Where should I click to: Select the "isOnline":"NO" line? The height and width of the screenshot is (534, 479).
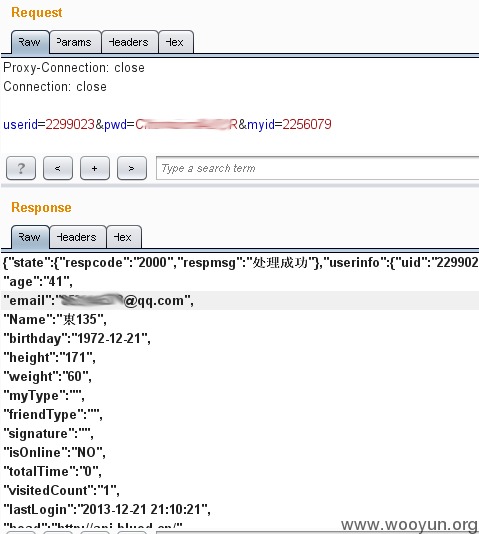point(54,453)
